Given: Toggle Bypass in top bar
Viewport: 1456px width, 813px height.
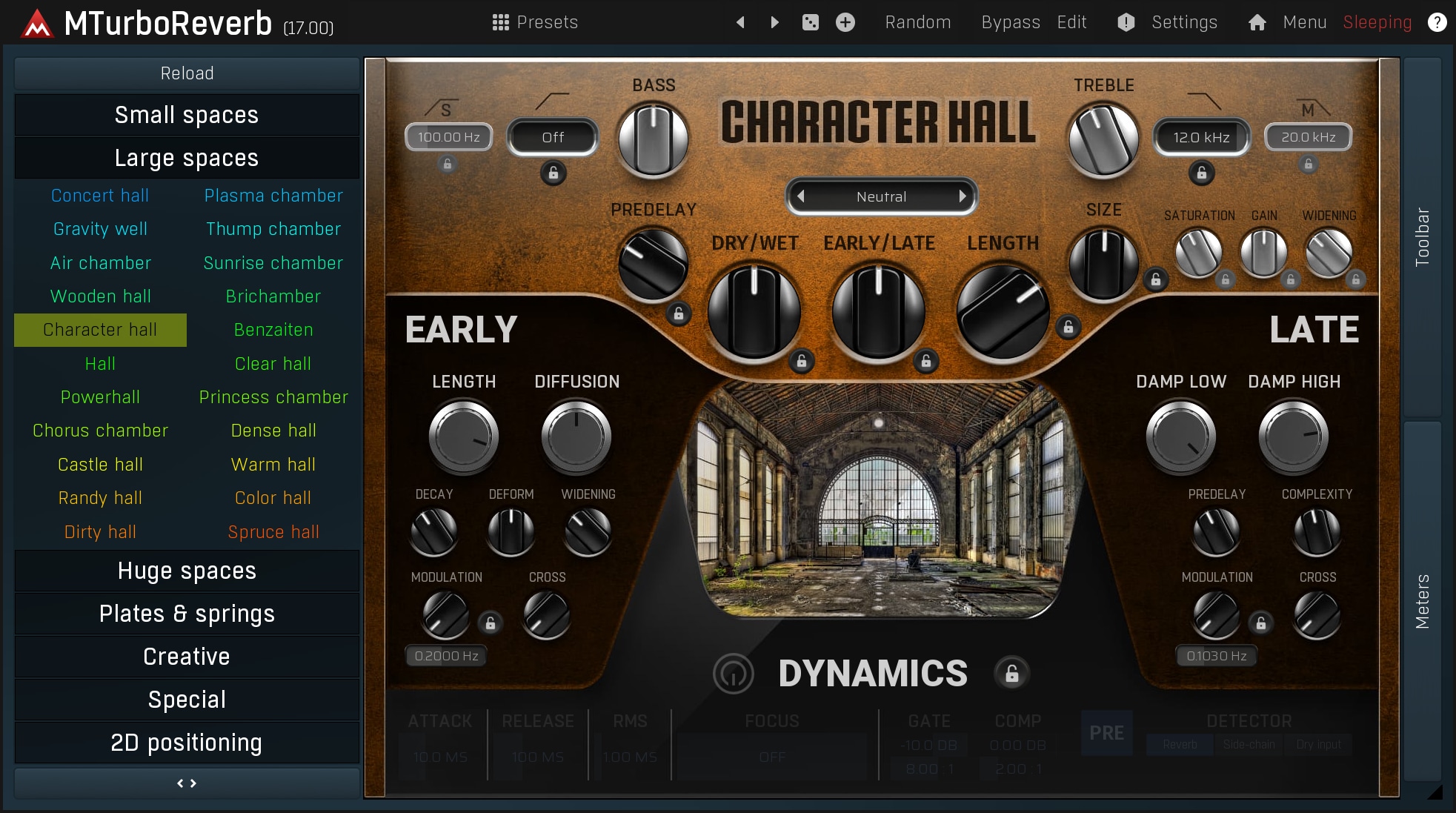Looking at the screenshot, I should click(1011, 22).
